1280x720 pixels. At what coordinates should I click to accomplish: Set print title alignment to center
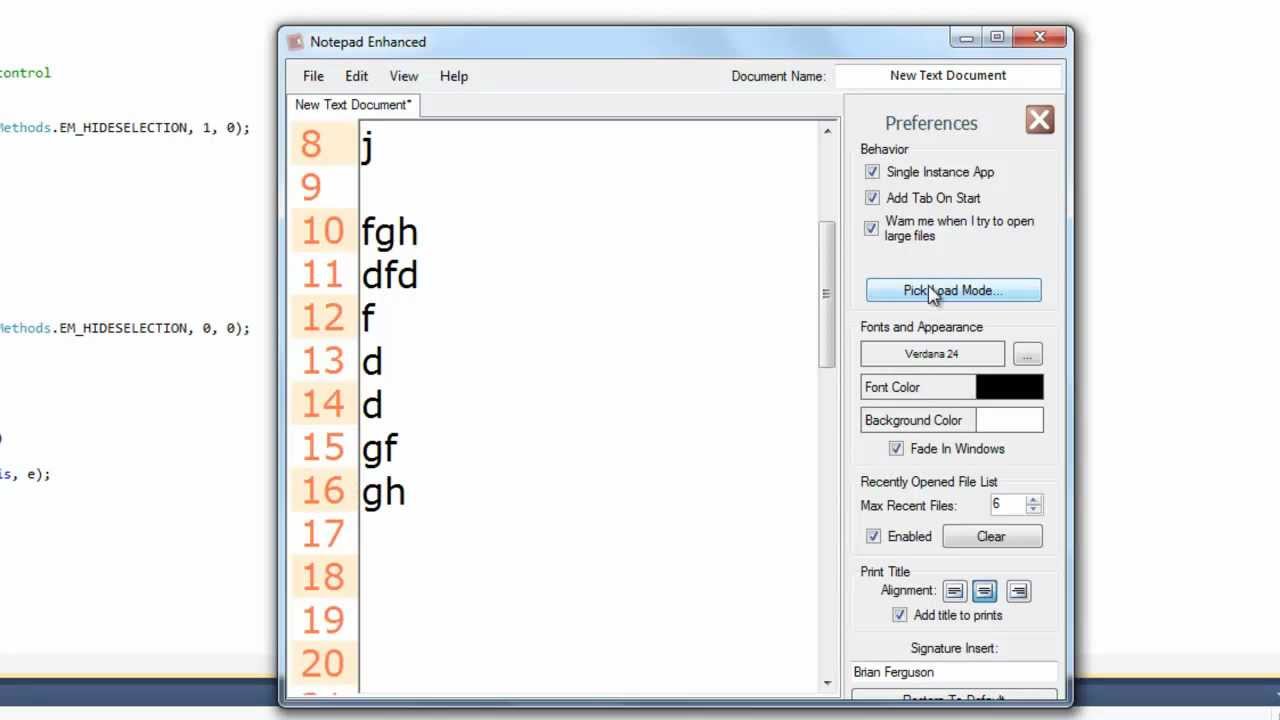click(985, 591)
